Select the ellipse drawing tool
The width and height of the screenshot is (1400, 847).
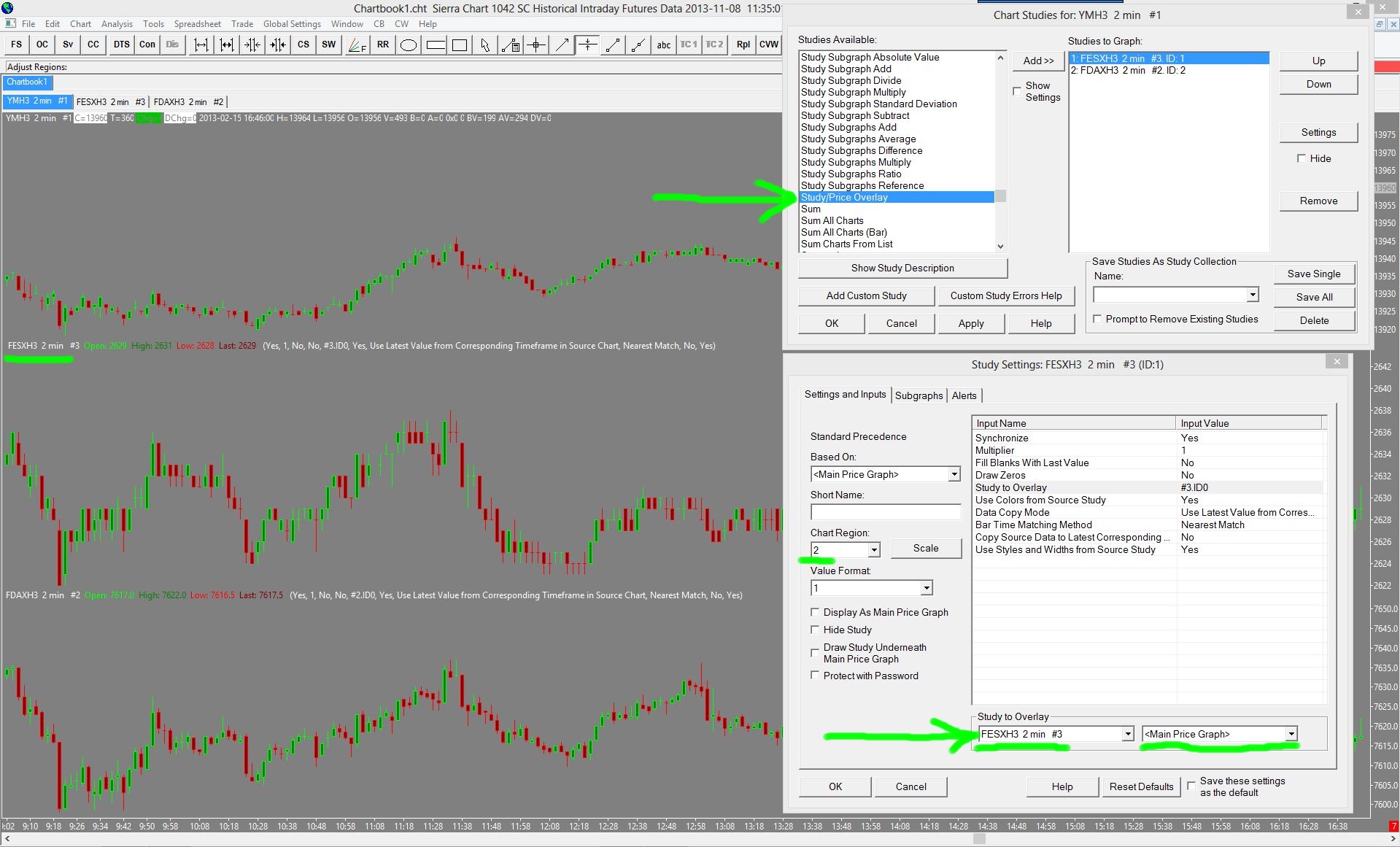point(409,45)
